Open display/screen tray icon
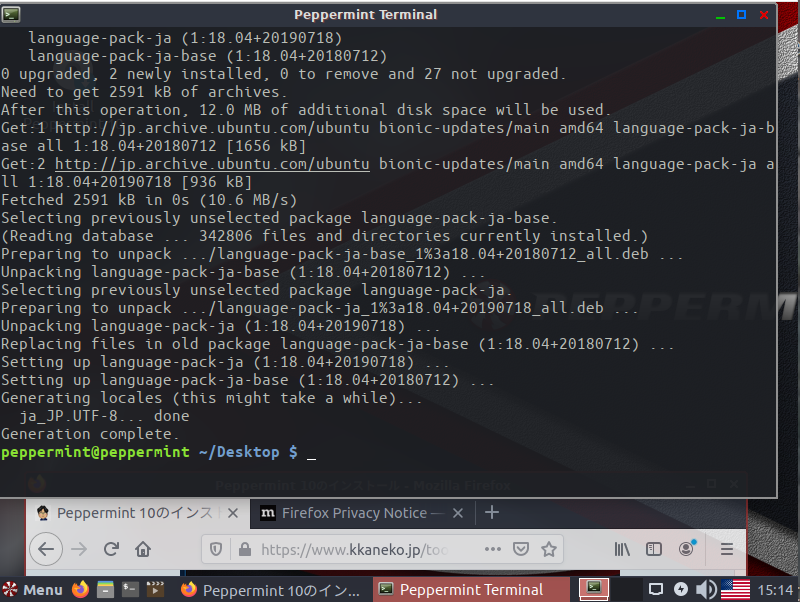800x602 pixels. [x=656, y=590]
